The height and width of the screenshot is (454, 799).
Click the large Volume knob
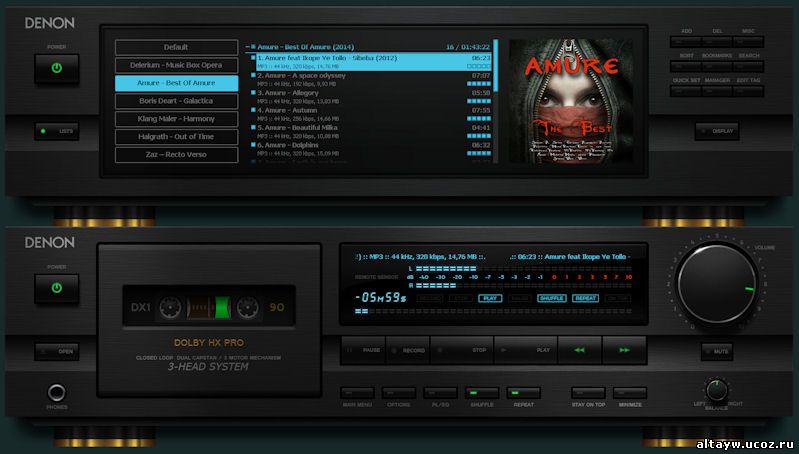point(717,284)
